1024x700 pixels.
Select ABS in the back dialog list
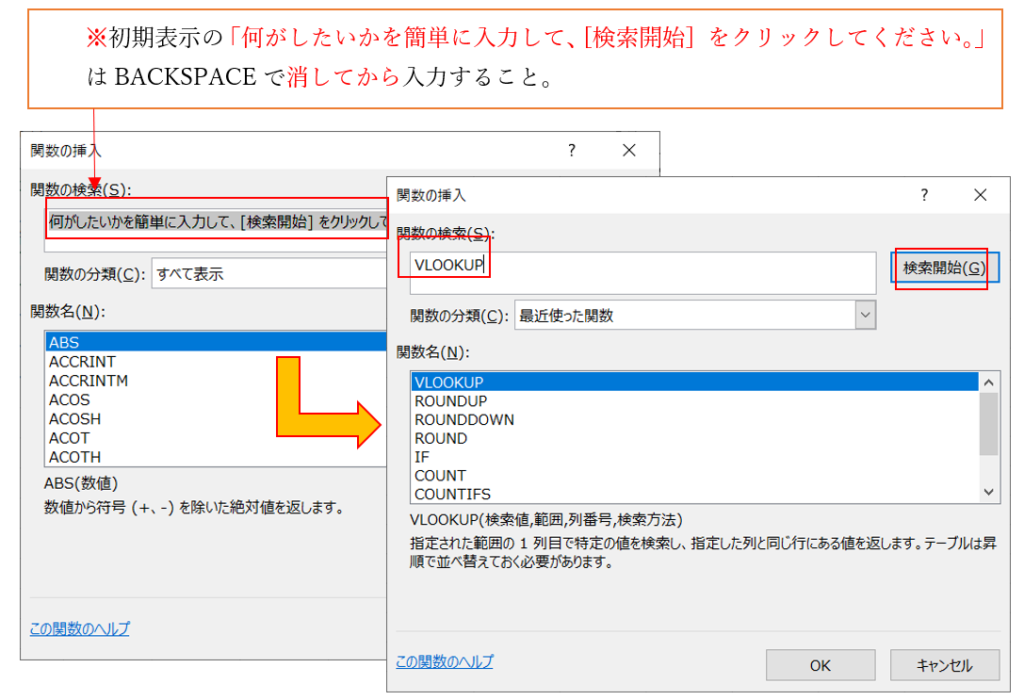click(x=64, y=343)
